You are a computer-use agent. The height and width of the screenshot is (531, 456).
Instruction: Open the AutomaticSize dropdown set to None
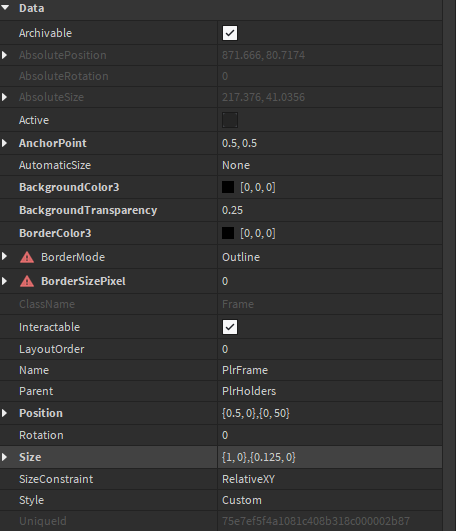330,165
